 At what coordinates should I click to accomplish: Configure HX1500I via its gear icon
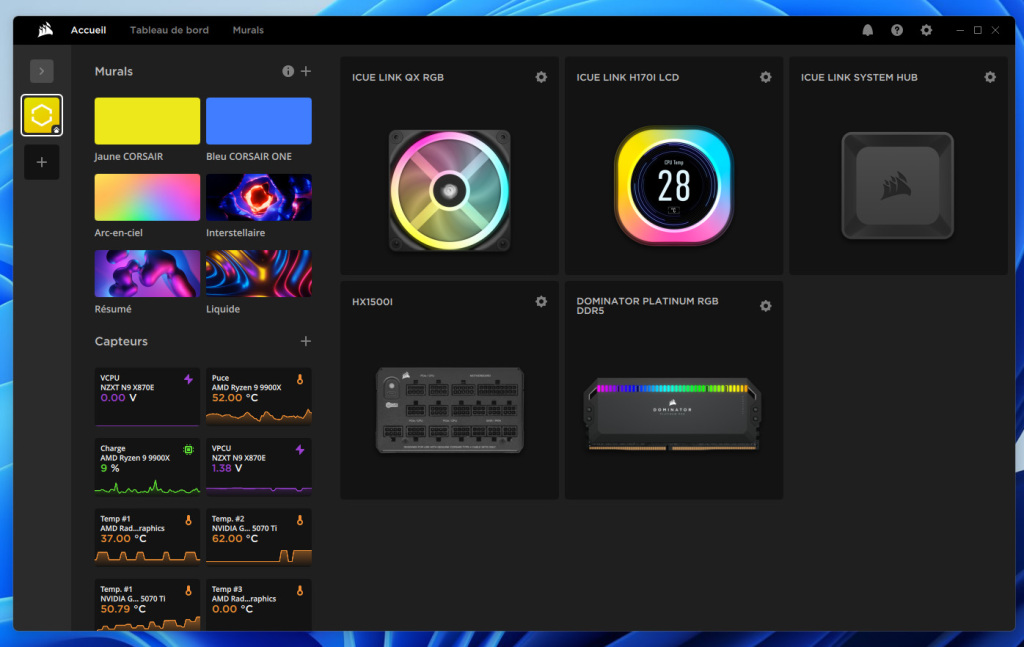pos(541,301)
